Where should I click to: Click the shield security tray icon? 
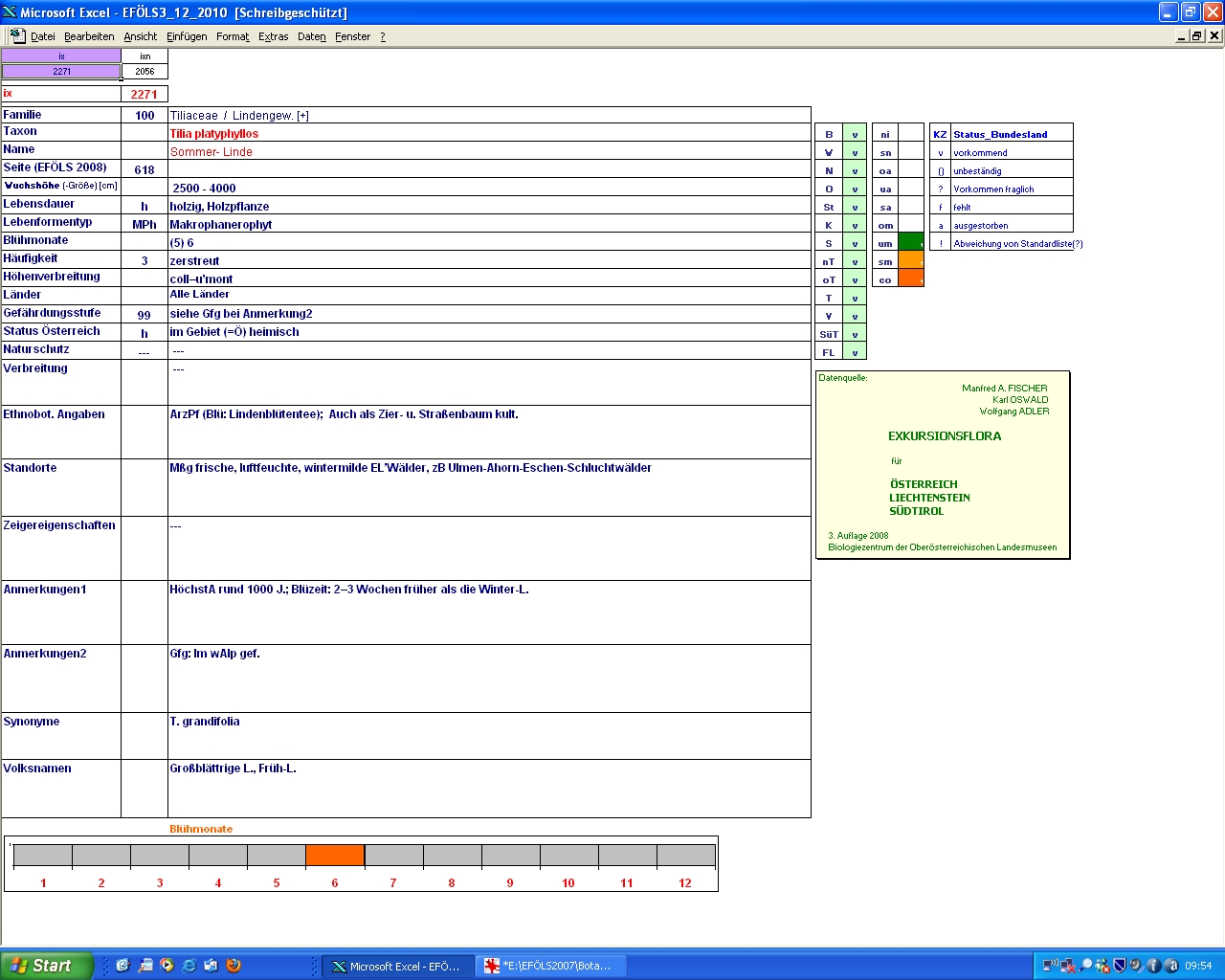(x=1119, y=966)
